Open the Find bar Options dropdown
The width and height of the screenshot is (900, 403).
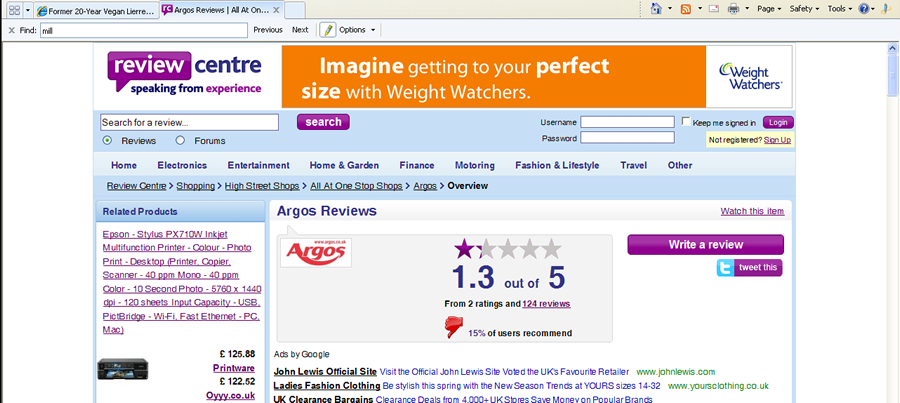coord(357,30)
